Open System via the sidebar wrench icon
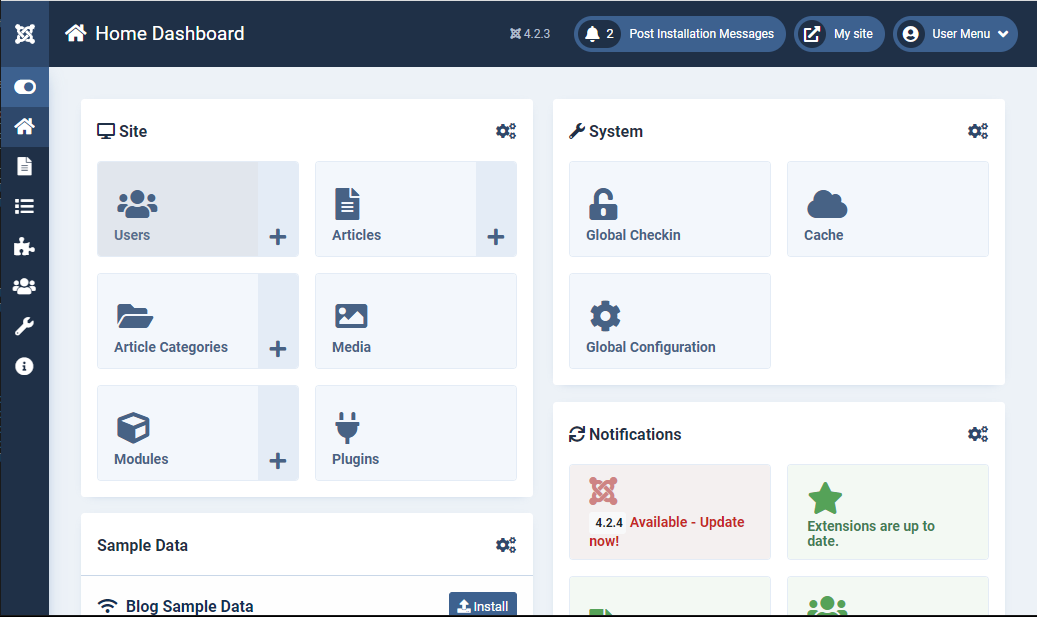 24,326
